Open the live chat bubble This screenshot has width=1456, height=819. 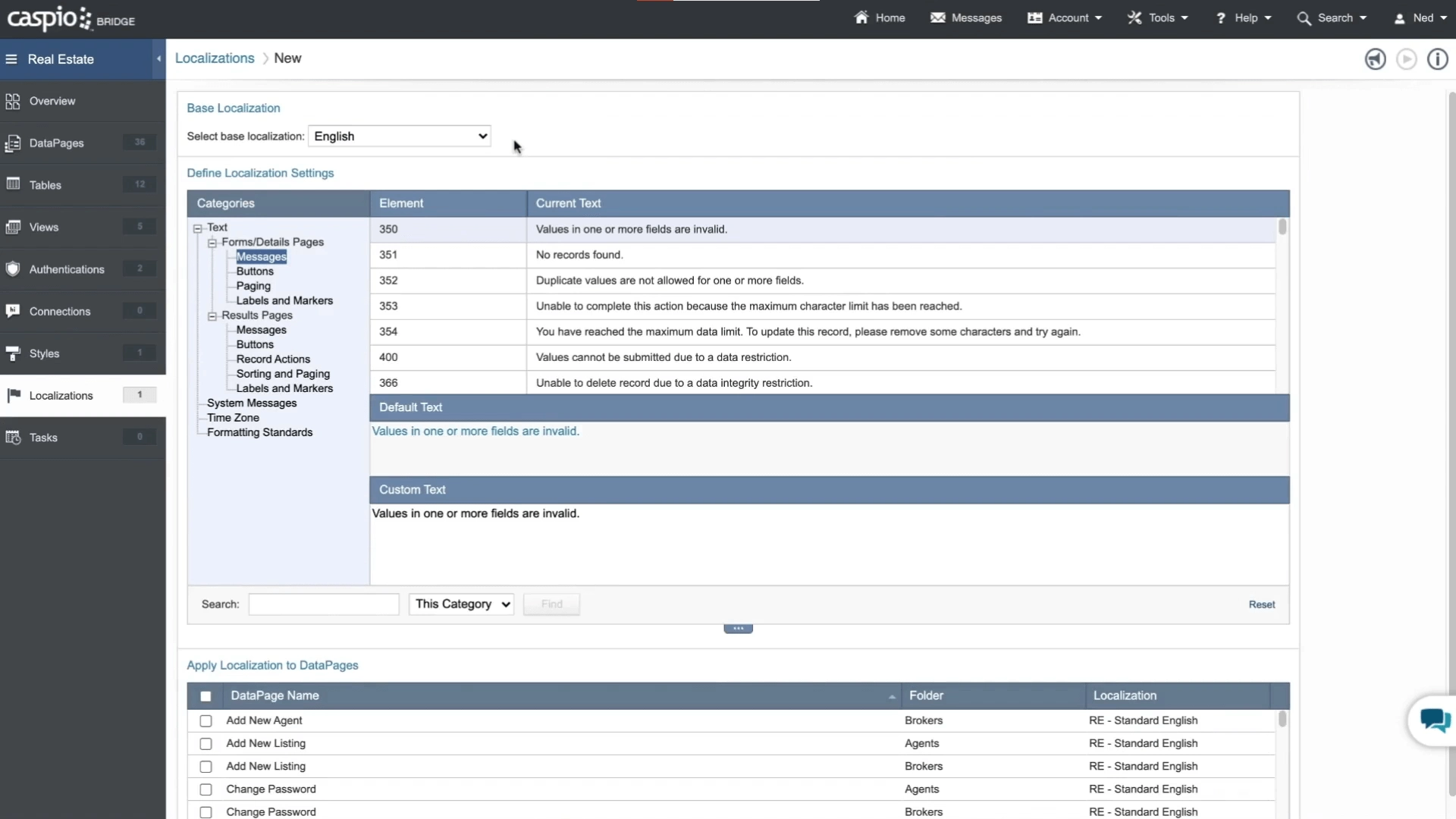1433,720
